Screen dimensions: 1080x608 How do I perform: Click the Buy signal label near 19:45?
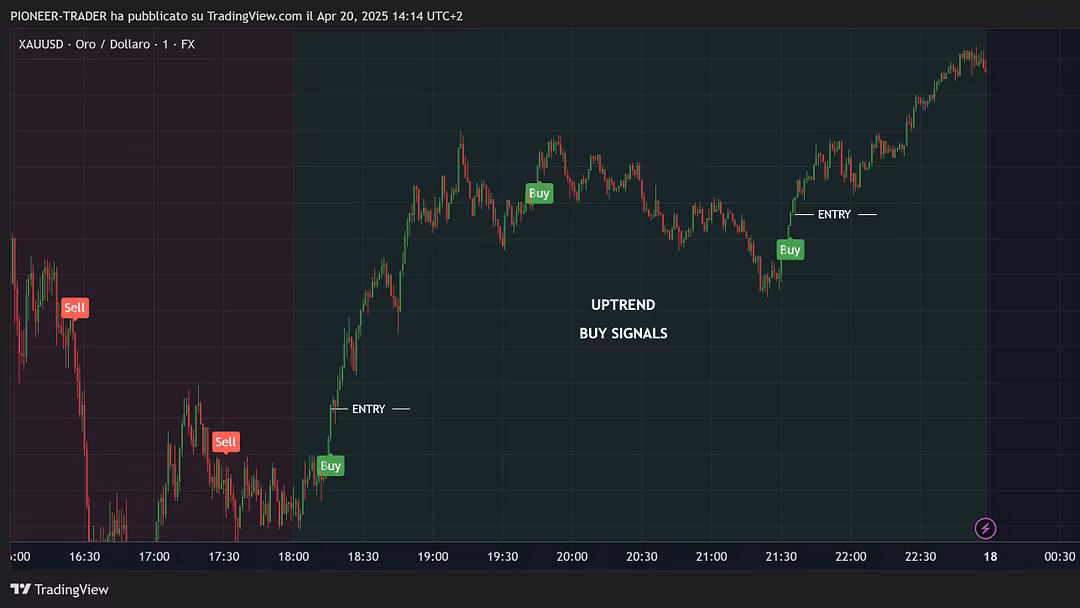click(x=539, y=193)
